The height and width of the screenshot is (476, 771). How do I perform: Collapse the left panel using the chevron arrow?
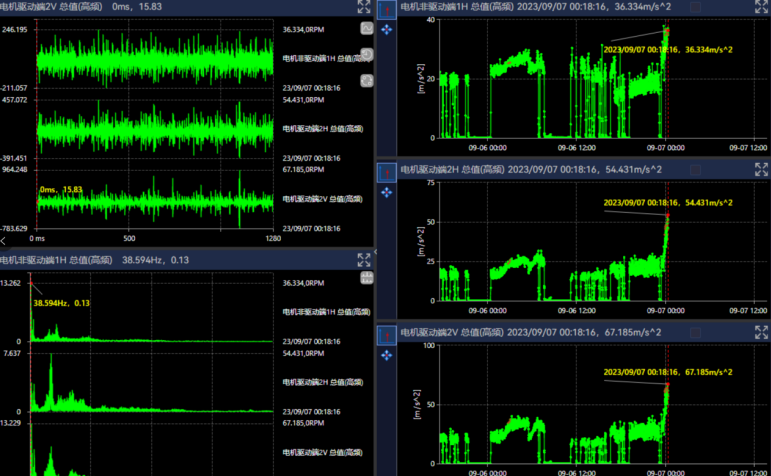point(4,239)
